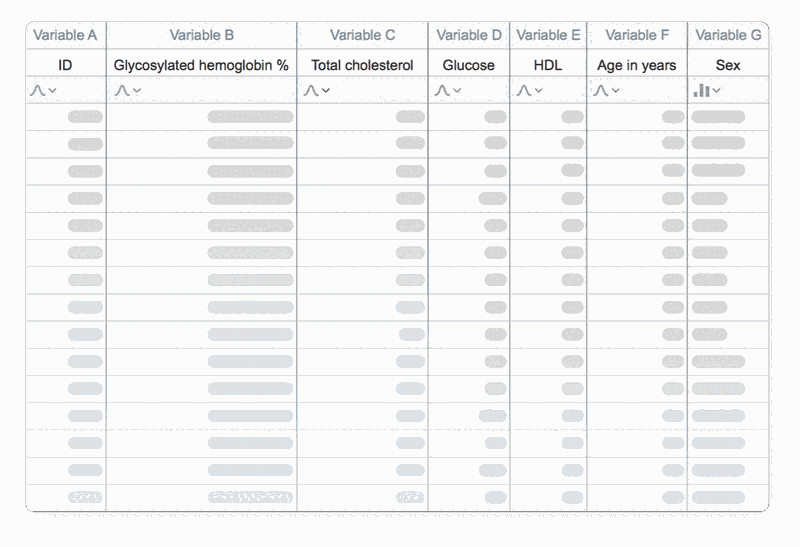This screenshot has width=800, height=547.
Task: Select the Variable A column header
Action: (x=66, y=35)
